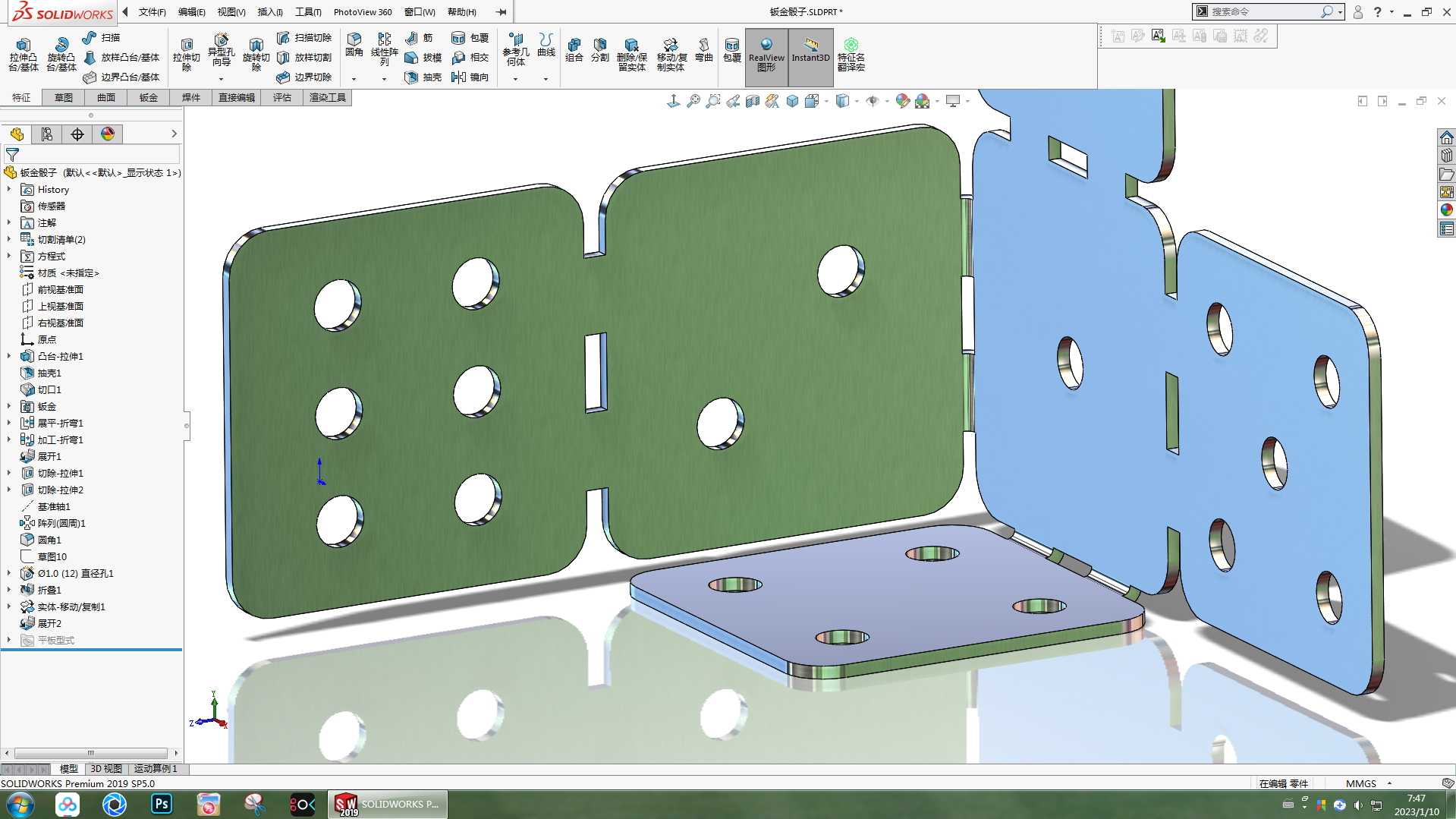
Task: Switch to the 评估 evaluate tab
Action: pos(282,97)
